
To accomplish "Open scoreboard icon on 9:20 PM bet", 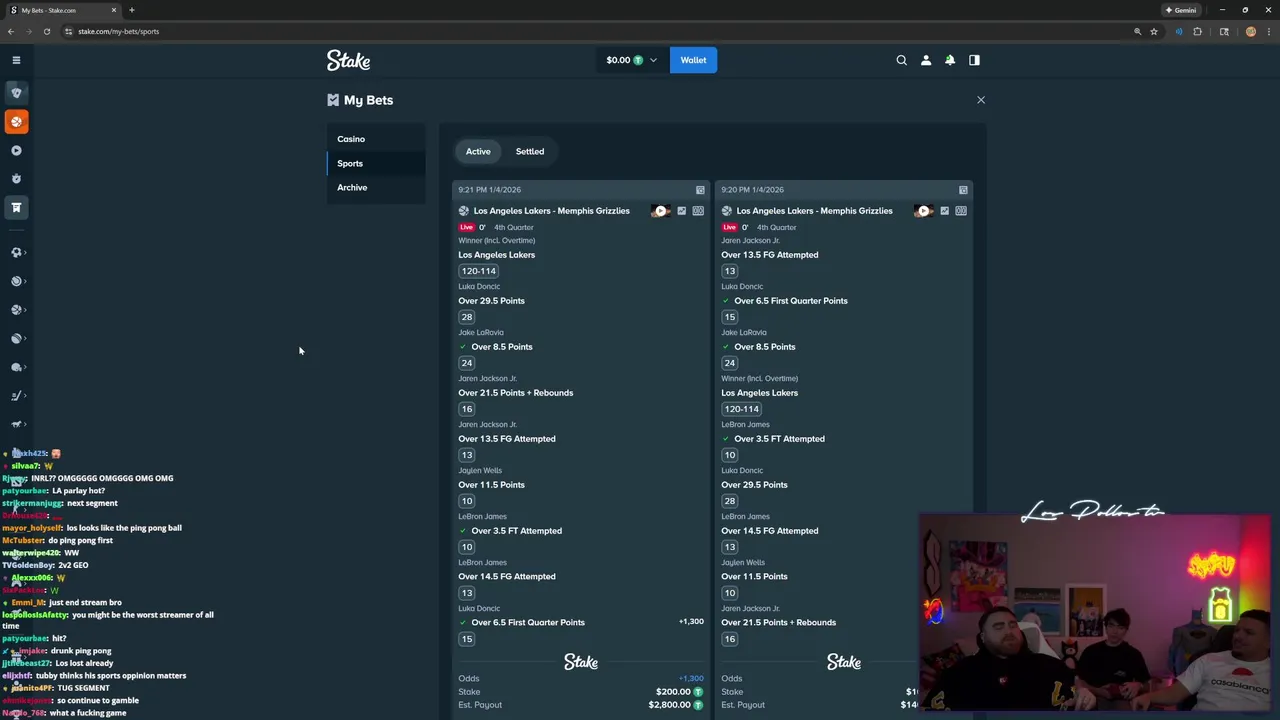I will point(961,211).
